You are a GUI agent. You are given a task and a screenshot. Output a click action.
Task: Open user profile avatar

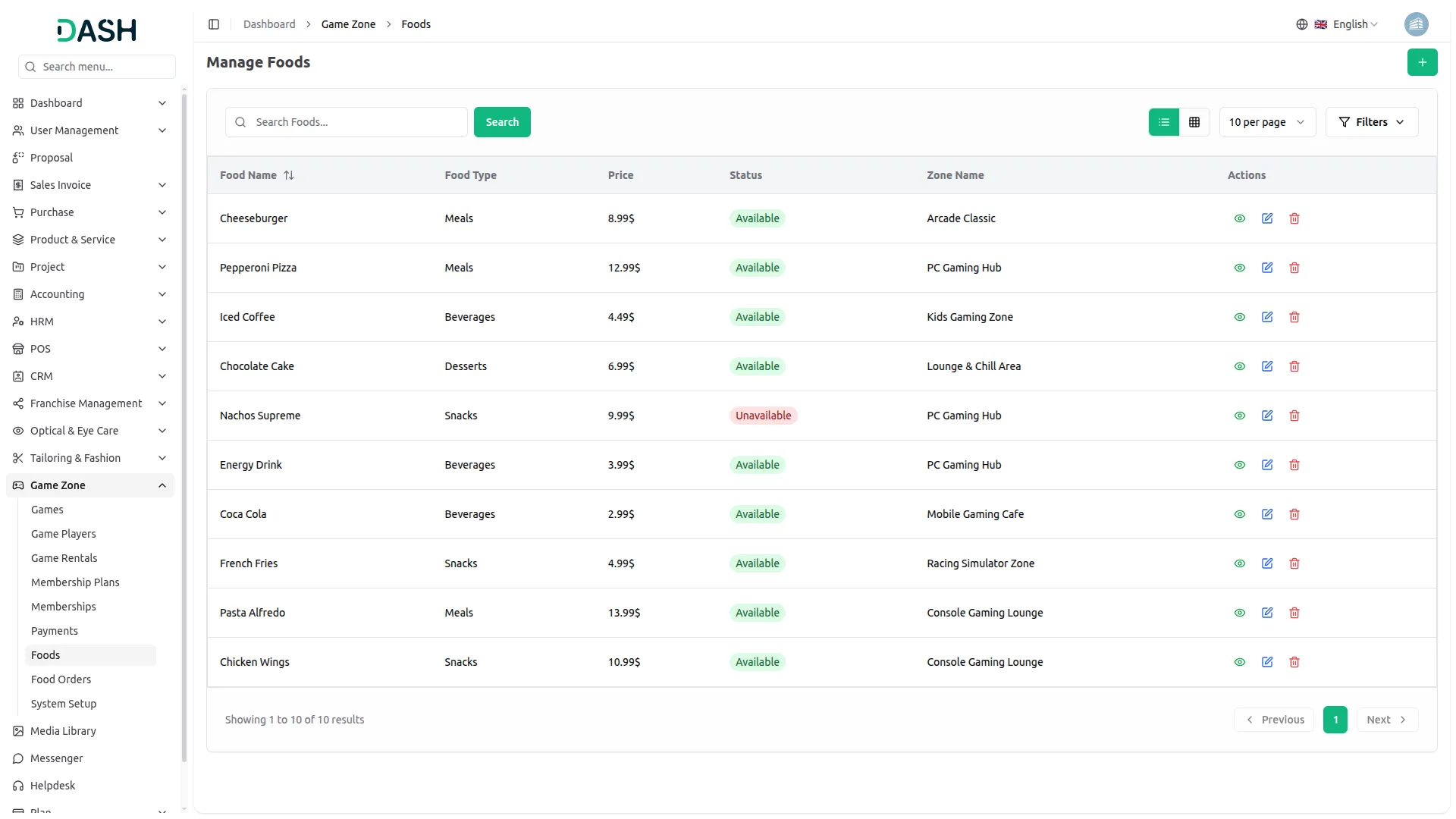(1416, 24)
